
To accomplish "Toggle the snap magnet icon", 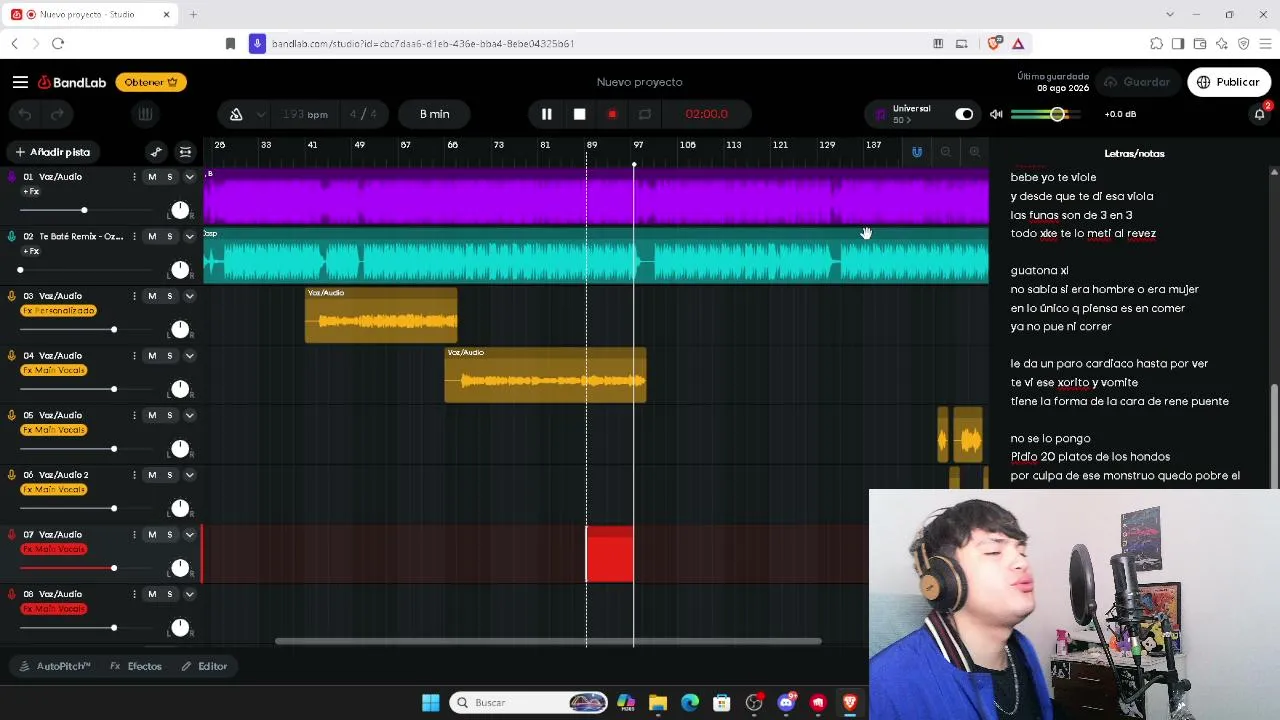I will coord(917,152).
